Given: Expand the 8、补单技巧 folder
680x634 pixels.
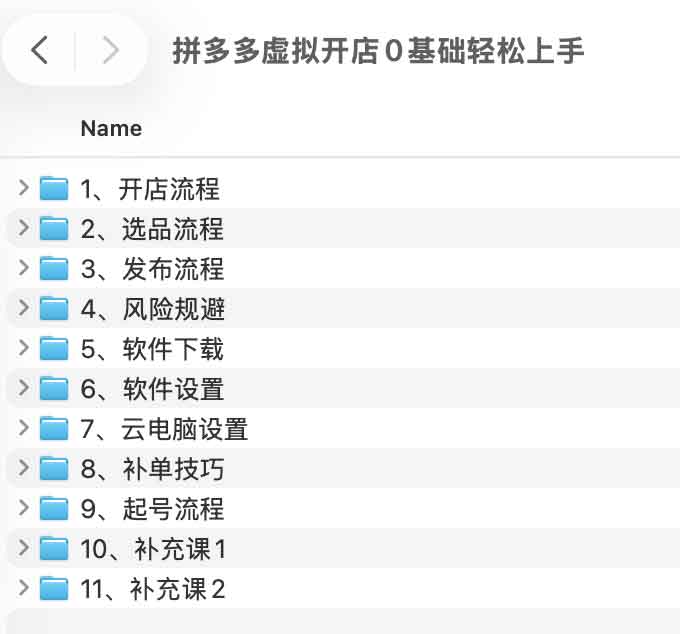Looking at the screenshot, I should click(24, 468).
